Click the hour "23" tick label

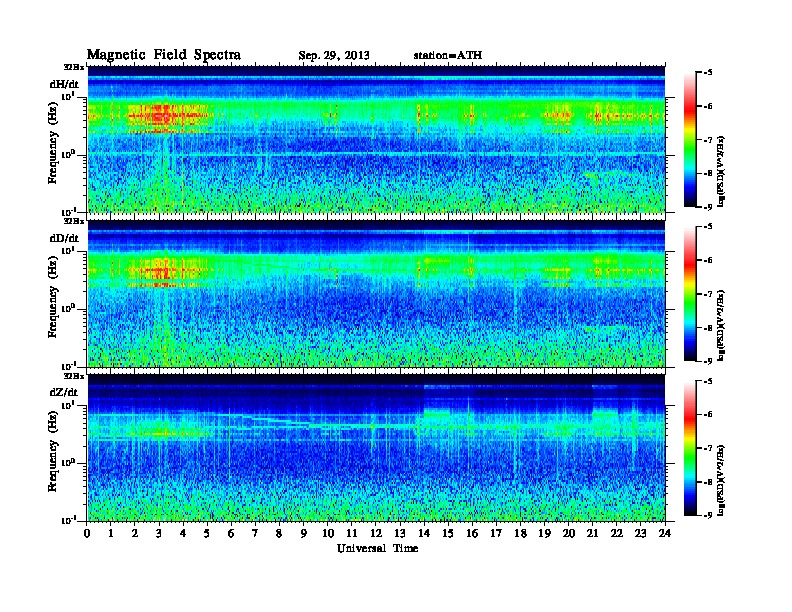point(640,534)
